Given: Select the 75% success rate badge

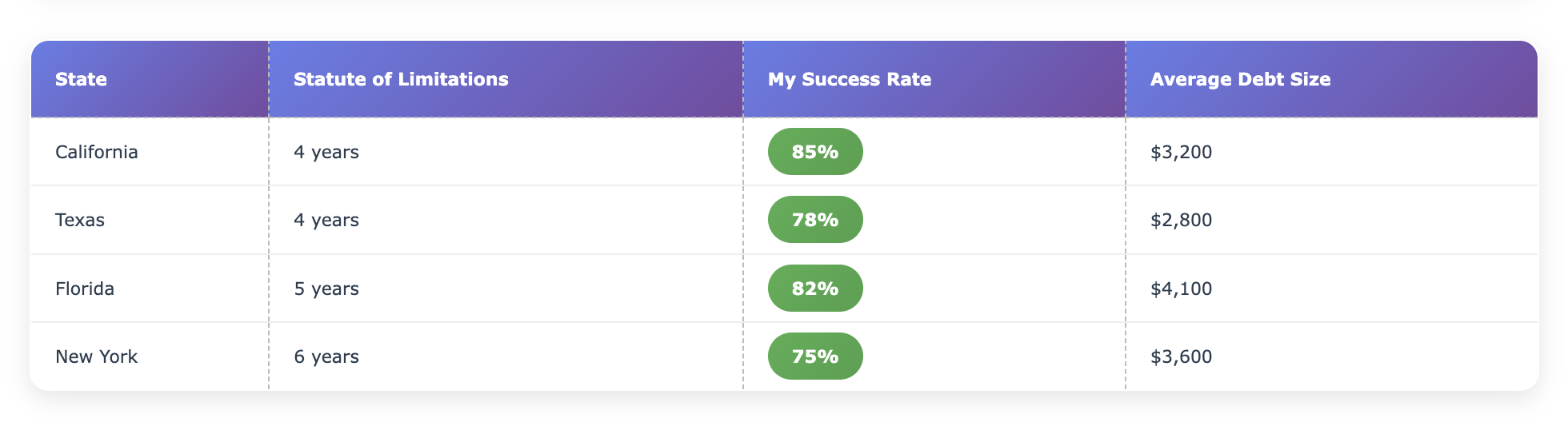Looking at the screenshot, I should [x=815, y=356].
